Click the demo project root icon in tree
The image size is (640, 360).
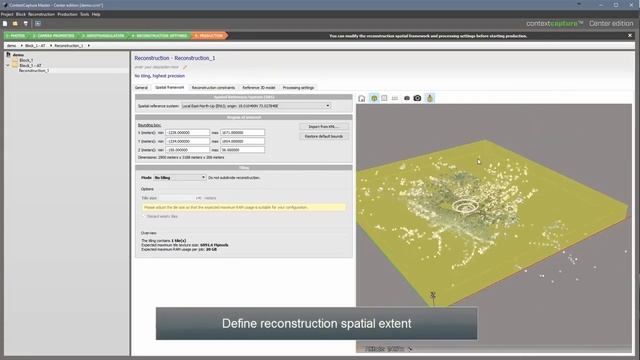(8, 54)
